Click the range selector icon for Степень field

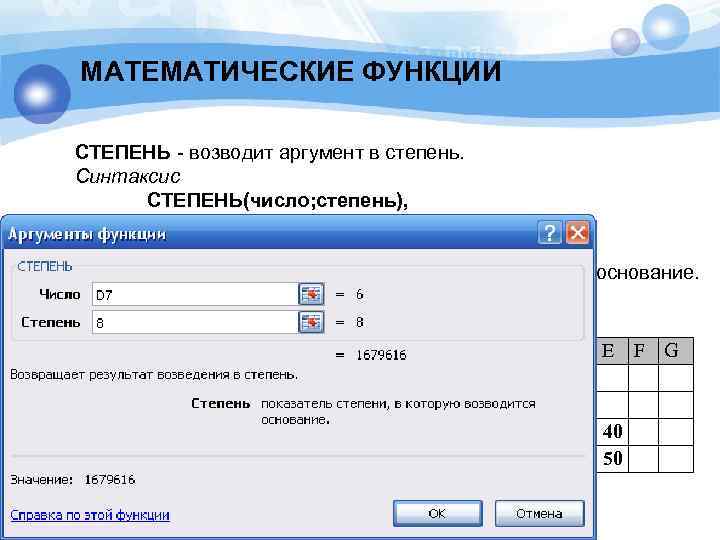click(x=311, y=322)
